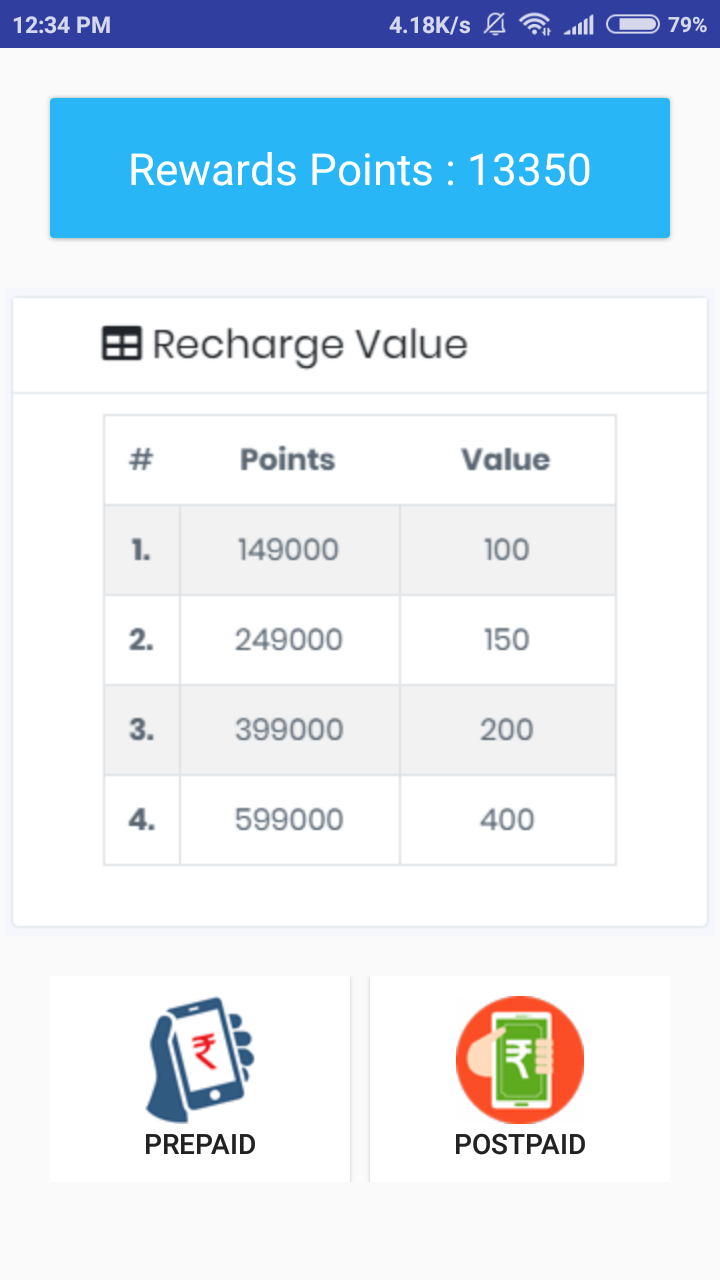Image resolution: width=720 pixels, height=1280 pixels.
Task: Tap the cellular signal bars icon
Action: click(x=579, y=24)
